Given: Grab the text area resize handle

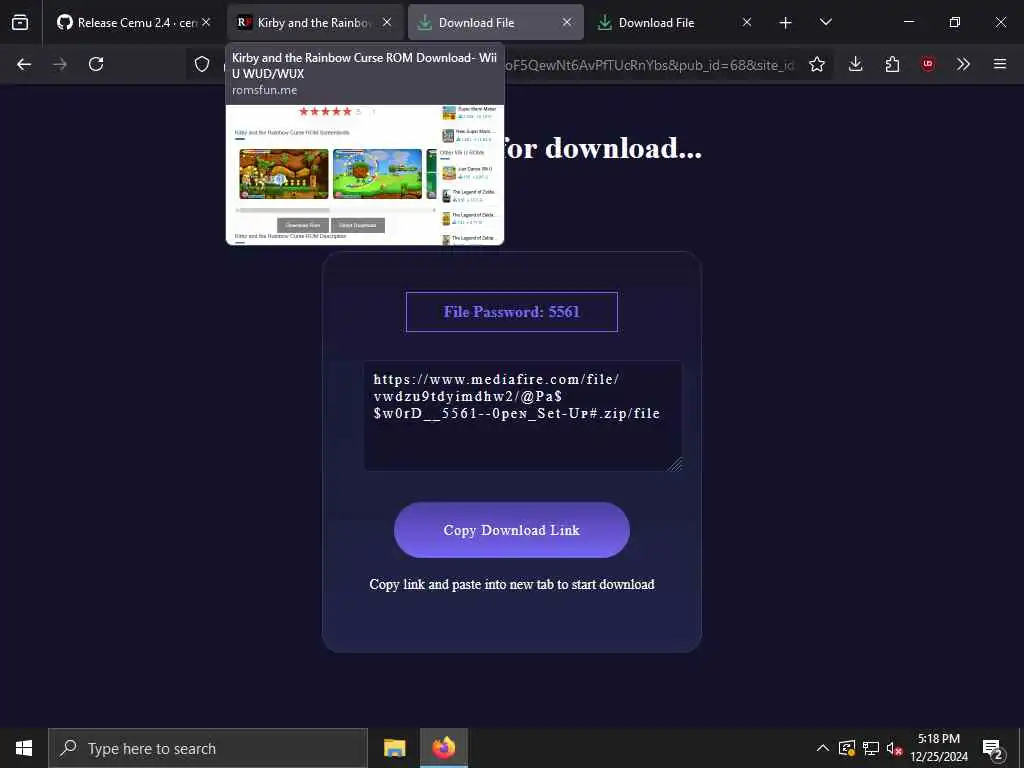Looking at the screenshot, I should (676, 464).
